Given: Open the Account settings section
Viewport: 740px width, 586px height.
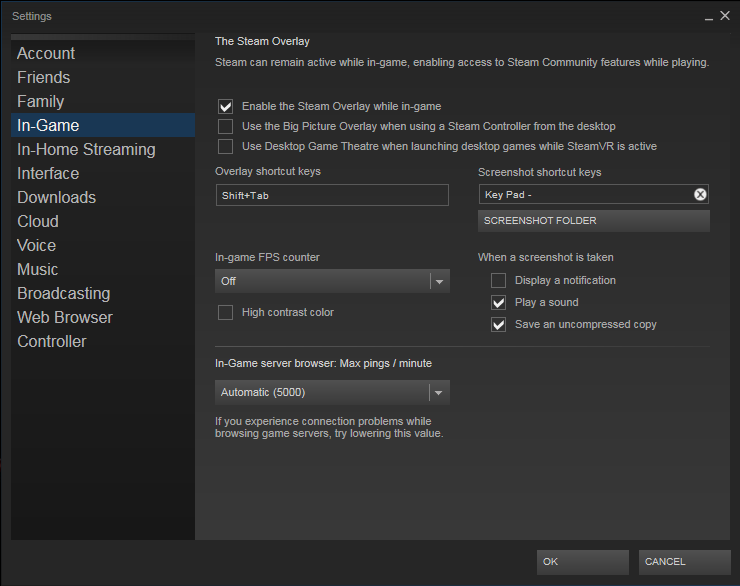Looking at the screenshot, I should [x=46, y=54].
